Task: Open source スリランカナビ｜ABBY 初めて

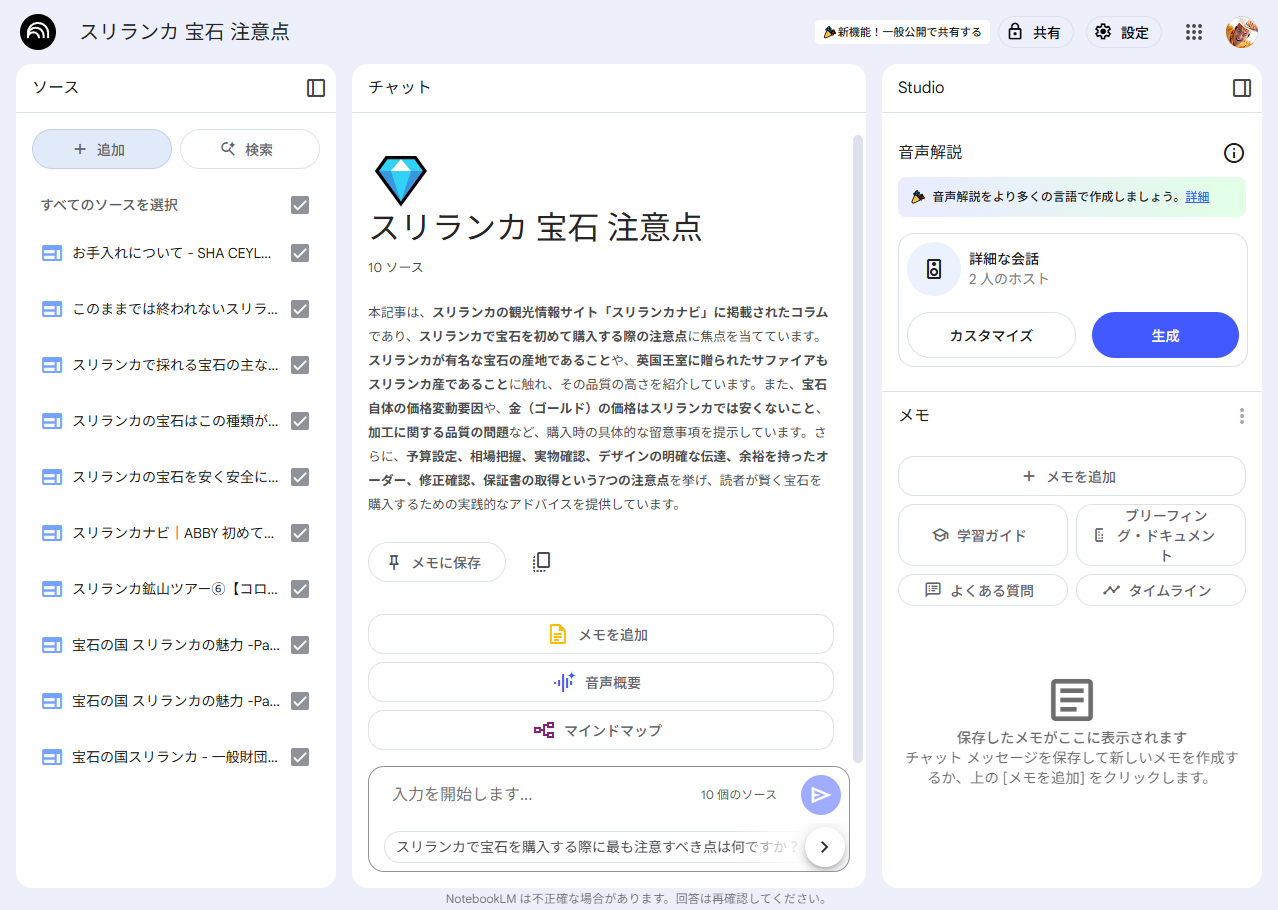Action: pyautogui.click(x=175, y=533)
